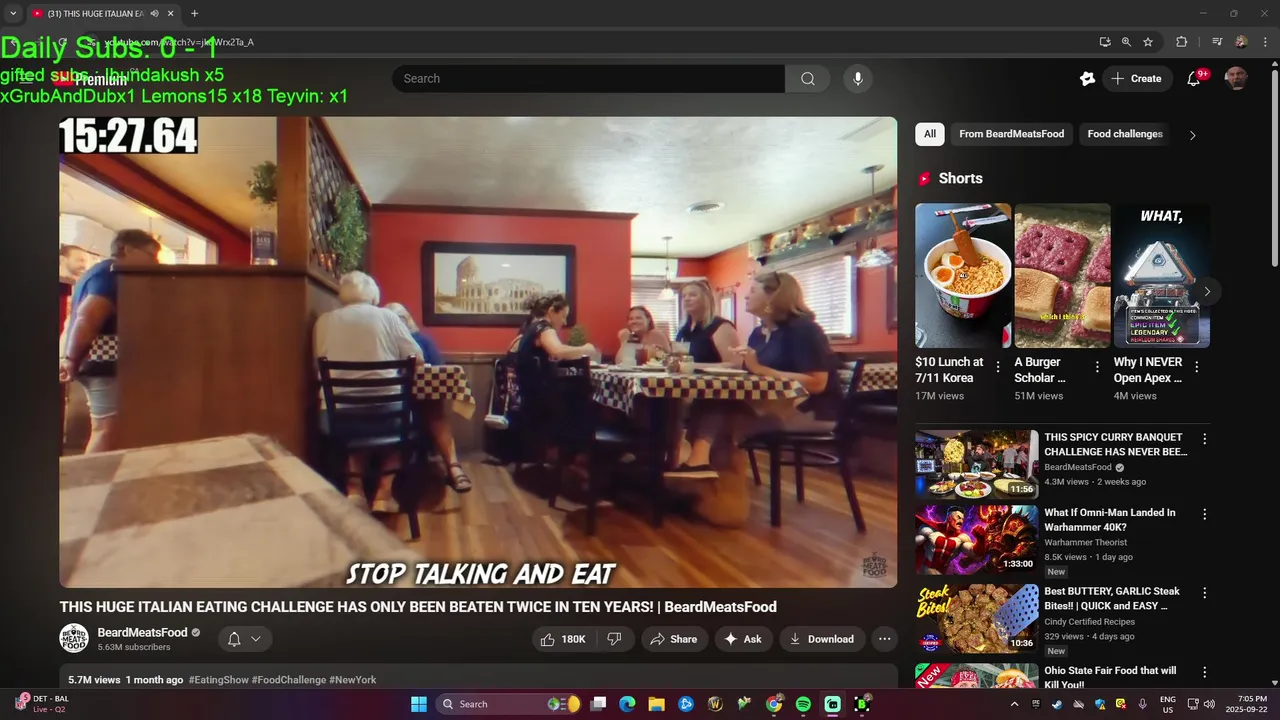Open a new browser tab with plus

click(x=194, y=14)
